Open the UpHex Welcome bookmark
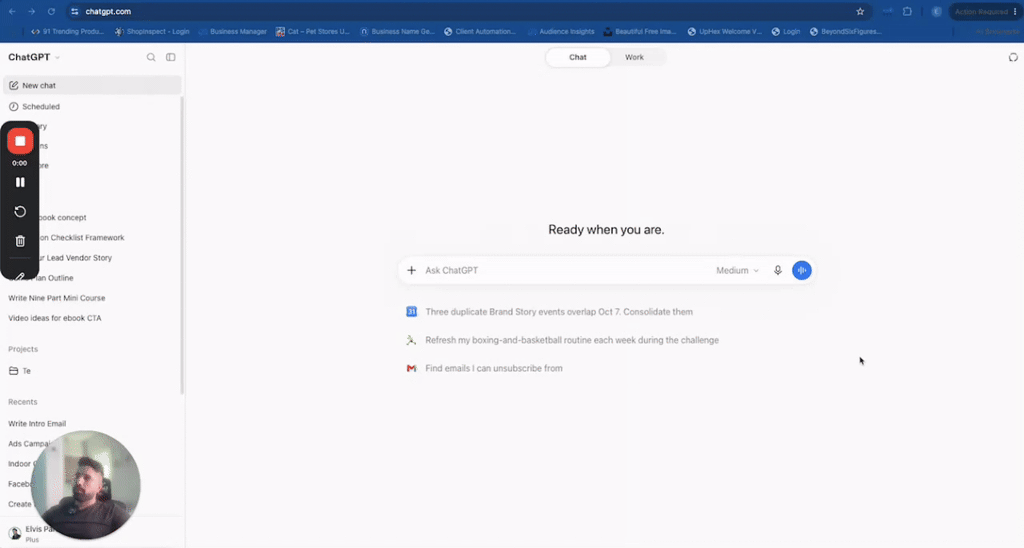 pyautogui.click(x=725, y=31)
